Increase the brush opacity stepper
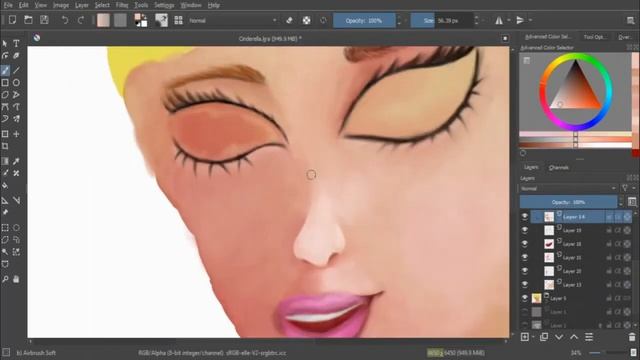The height and width of the screenshot is (360, 640). (399, 17)
